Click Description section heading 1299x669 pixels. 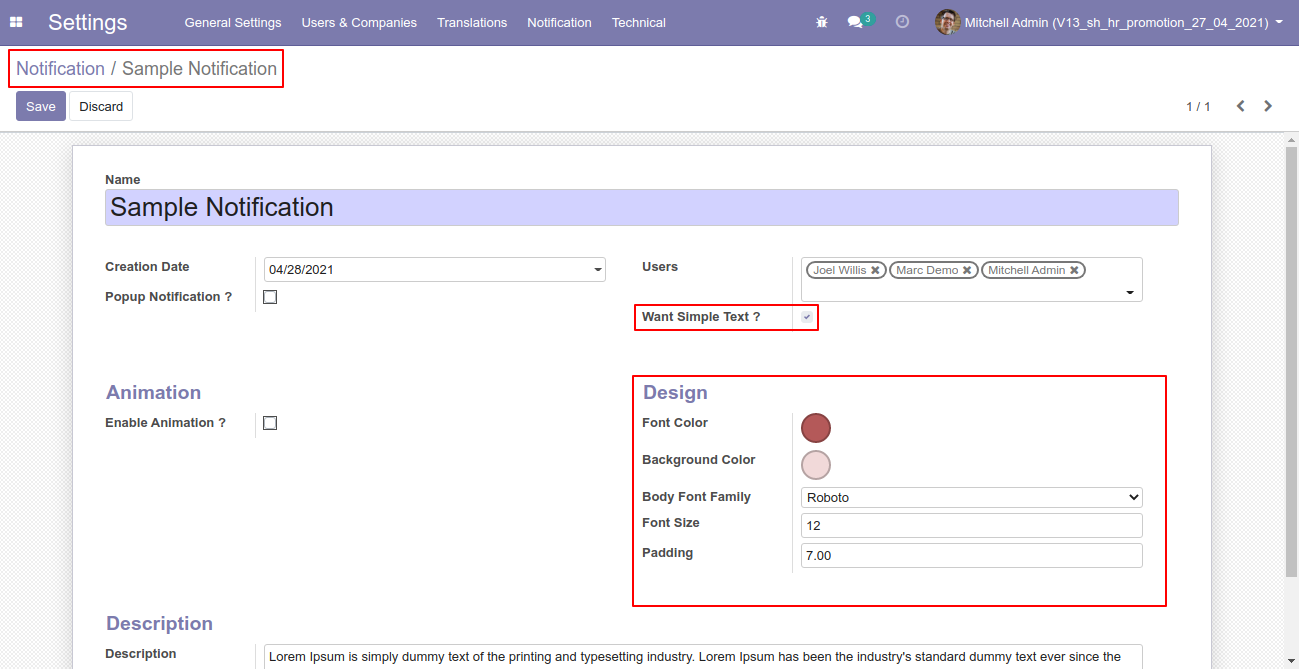(159, 624)
